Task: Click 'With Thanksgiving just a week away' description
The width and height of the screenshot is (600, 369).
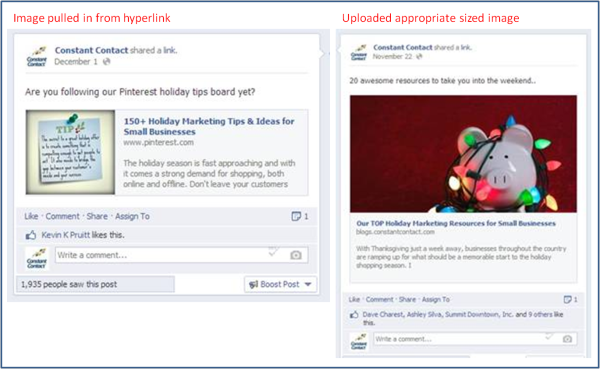Action: (461, 257)
